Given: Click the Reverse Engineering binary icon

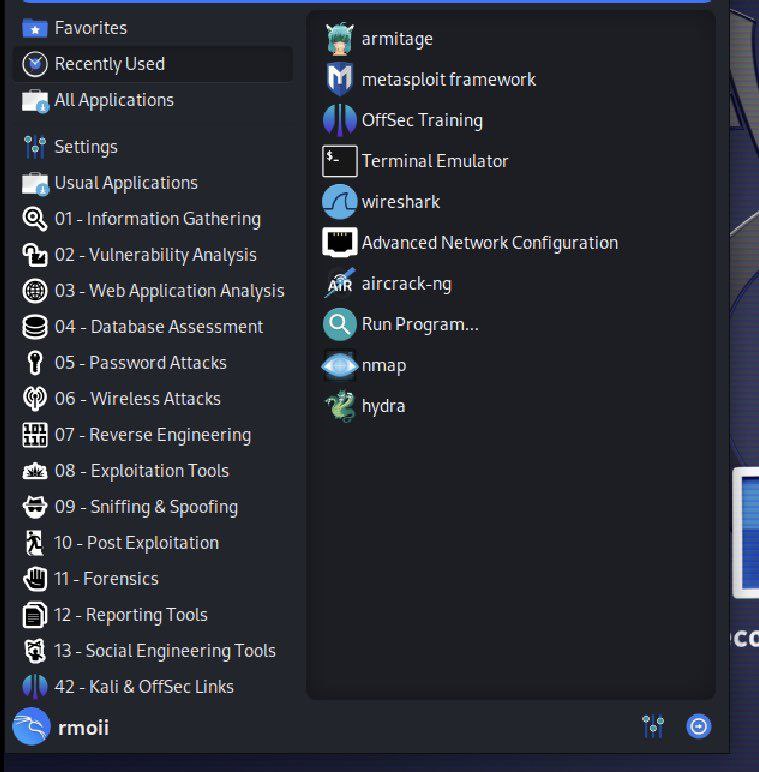Looking at the screenshot, I should coord(35,435).
